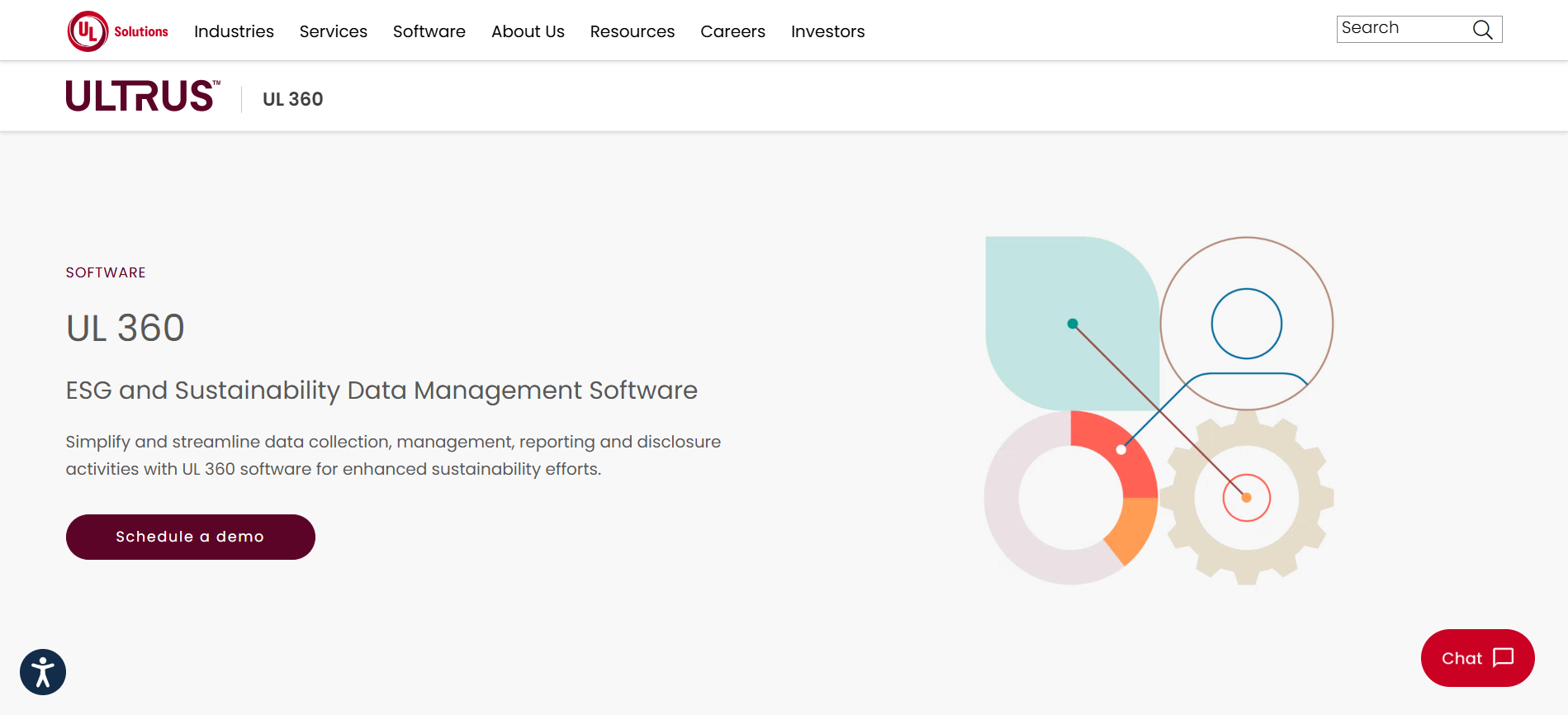This screenshot has height=715, width=1568.
Task: Click the UL Solutions logo
Action: pos(118,31)
